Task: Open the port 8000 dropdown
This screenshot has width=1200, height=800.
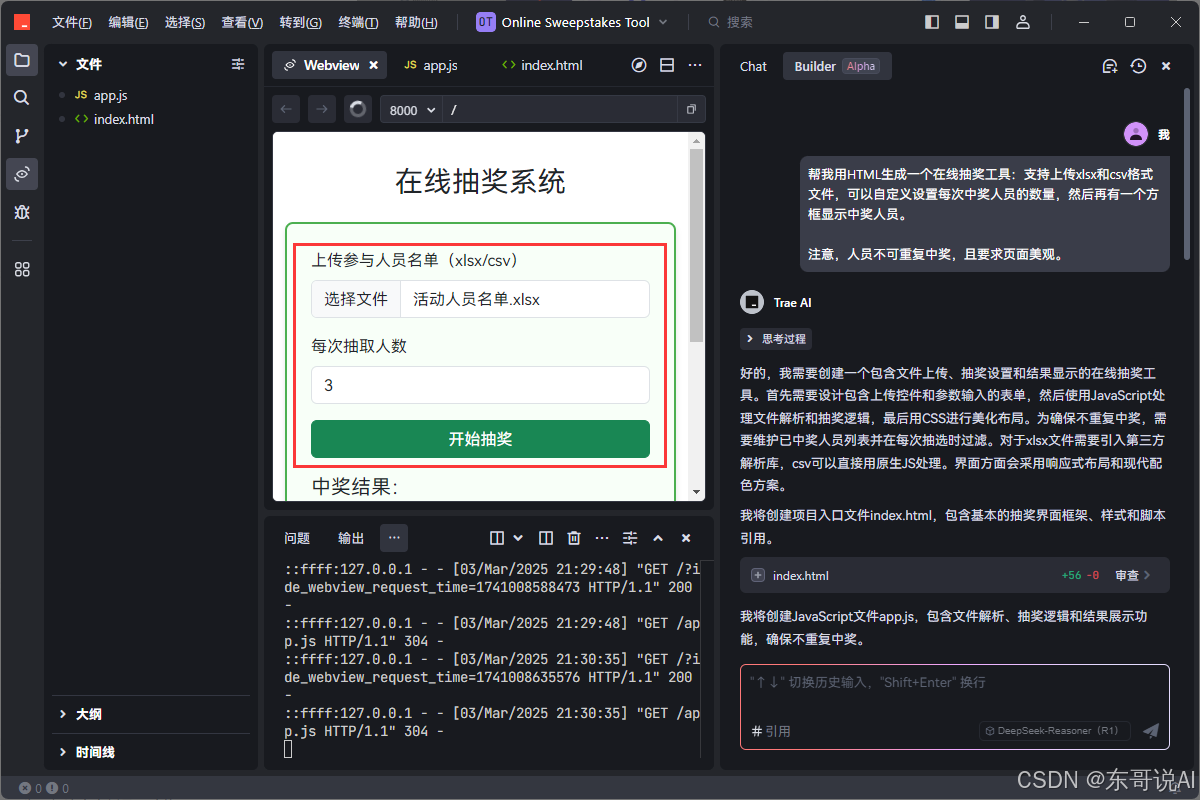Action: point(411,110)
